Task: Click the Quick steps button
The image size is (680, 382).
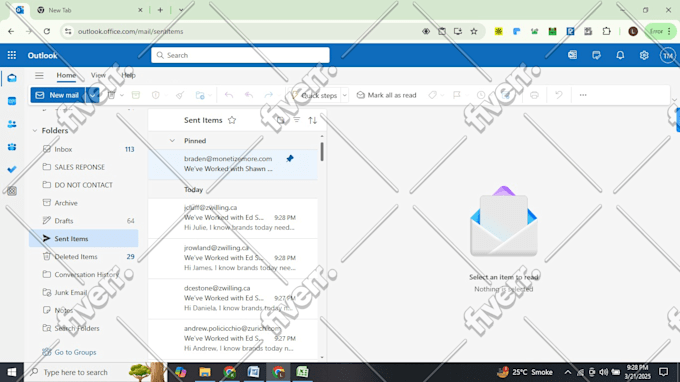Action: [315, 95]
